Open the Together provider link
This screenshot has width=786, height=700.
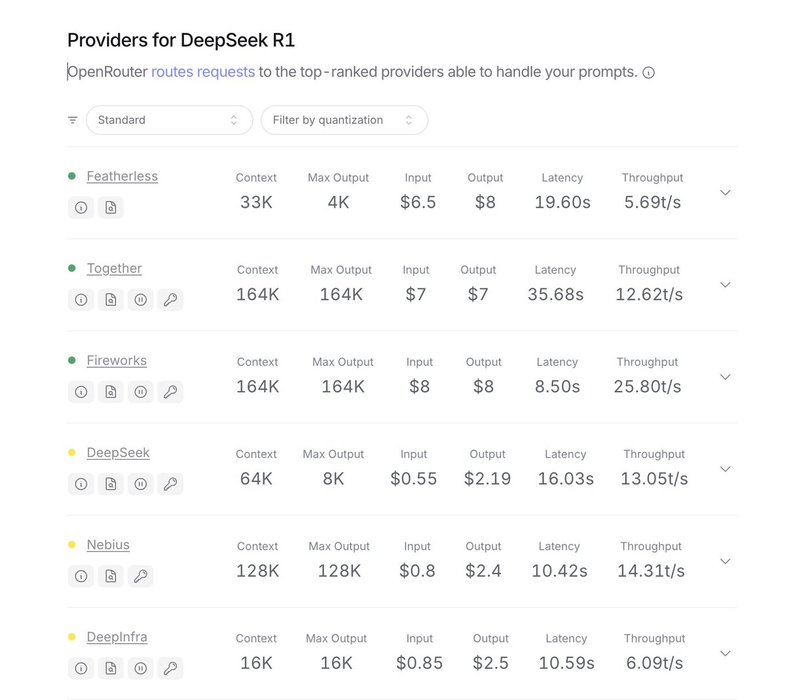tap(114, 269)
